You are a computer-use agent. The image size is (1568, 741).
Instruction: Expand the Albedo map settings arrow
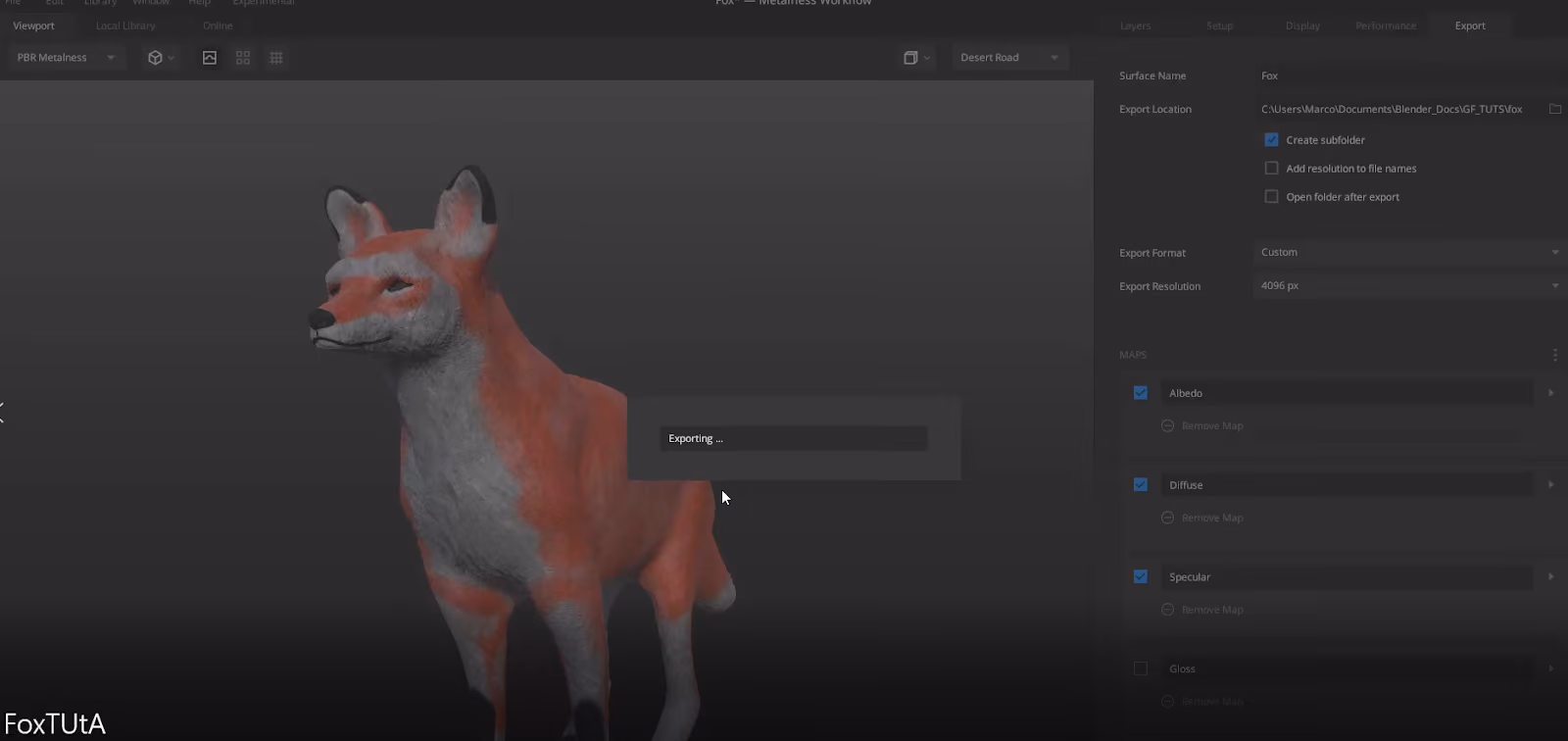(x=1550, y=393)
